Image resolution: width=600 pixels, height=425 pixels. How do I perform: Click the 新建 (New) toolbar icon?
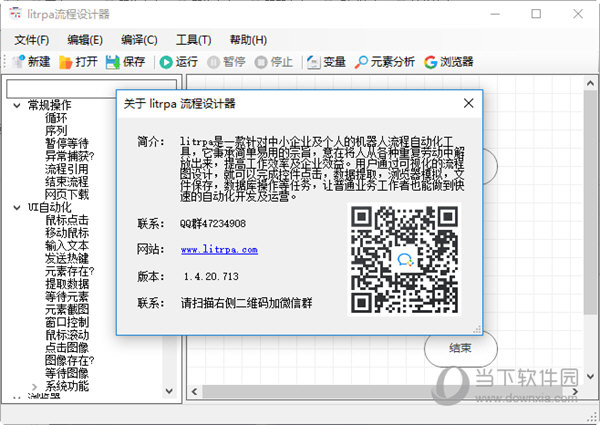pyautogui.click(x=18, y=62)
